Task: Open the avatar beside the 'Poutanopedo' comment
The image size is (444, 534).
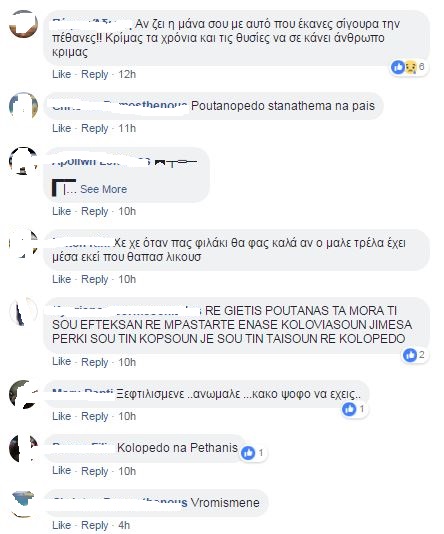Action: click(23, 106)
